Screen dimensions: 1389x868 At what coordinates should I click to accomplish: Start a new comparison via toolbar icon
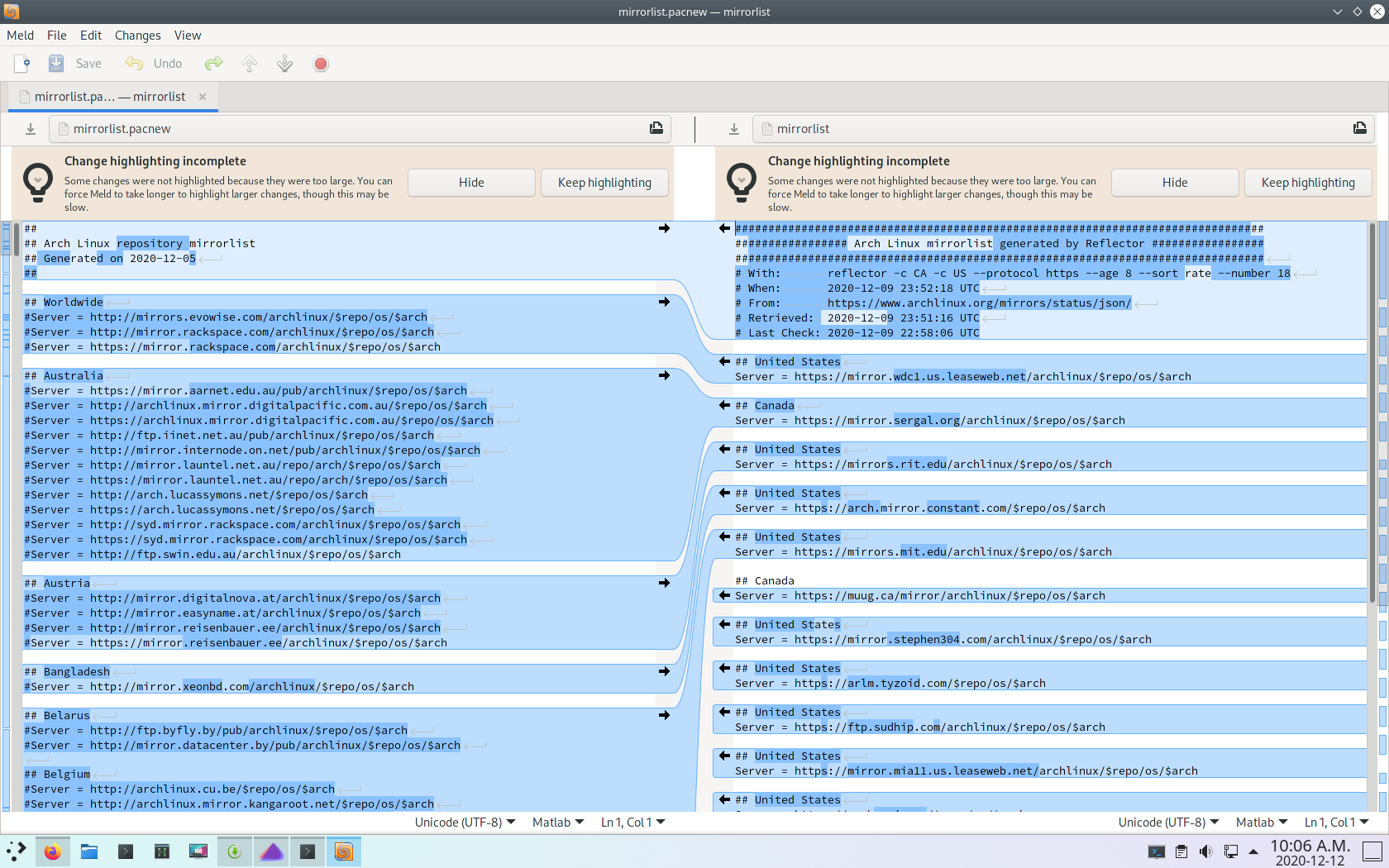click(x=22, y=64)
